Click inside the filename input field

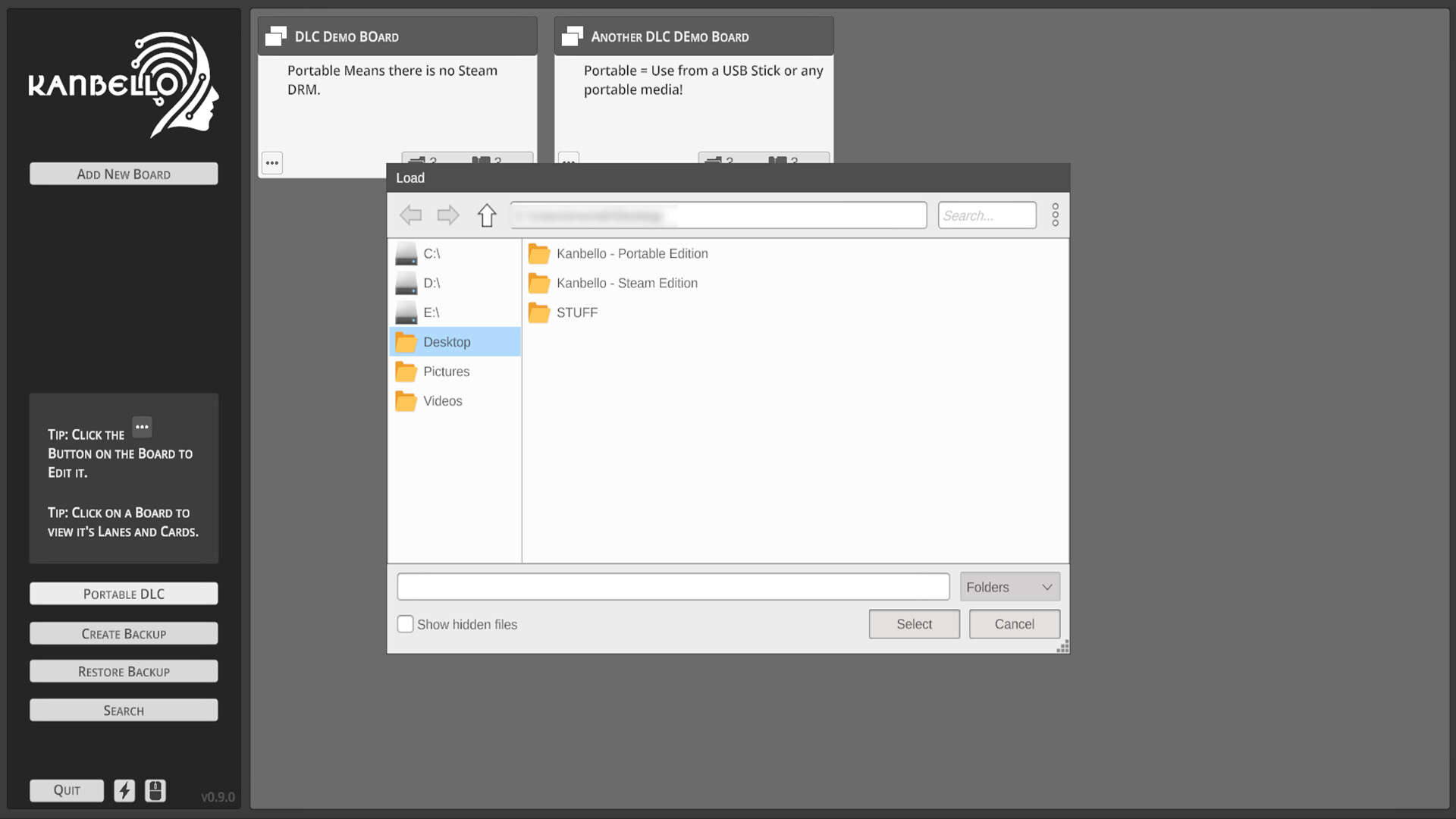point(673,586)
